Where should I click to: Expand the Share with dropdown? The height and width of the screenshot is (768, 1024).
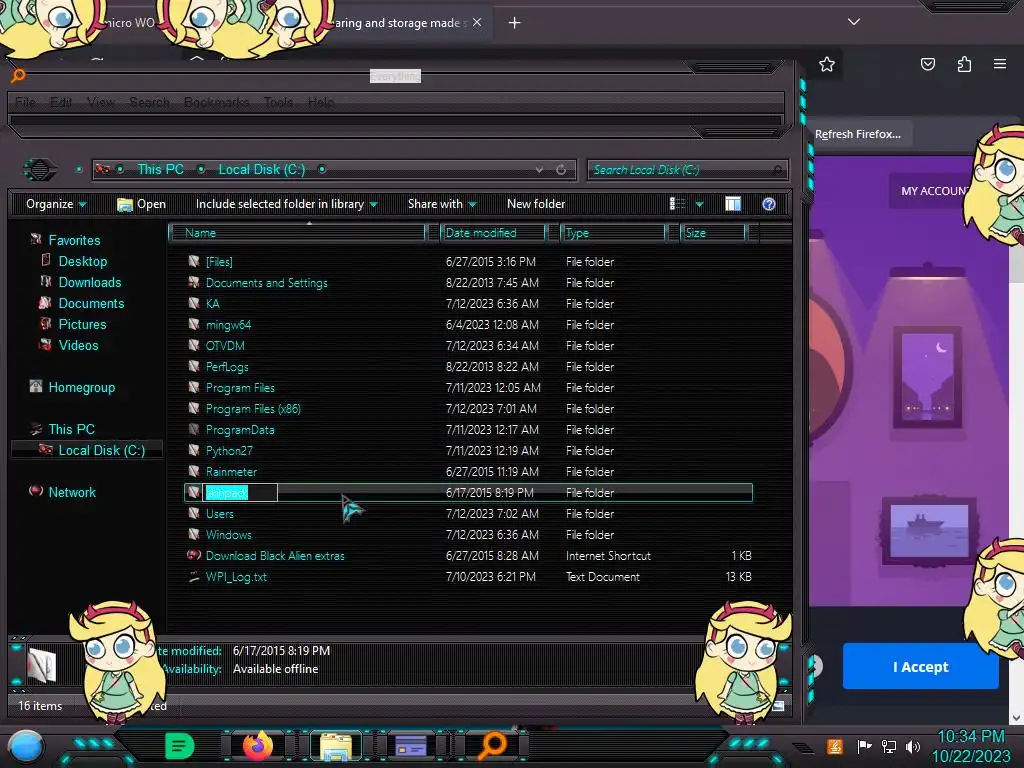click(442, 204)
